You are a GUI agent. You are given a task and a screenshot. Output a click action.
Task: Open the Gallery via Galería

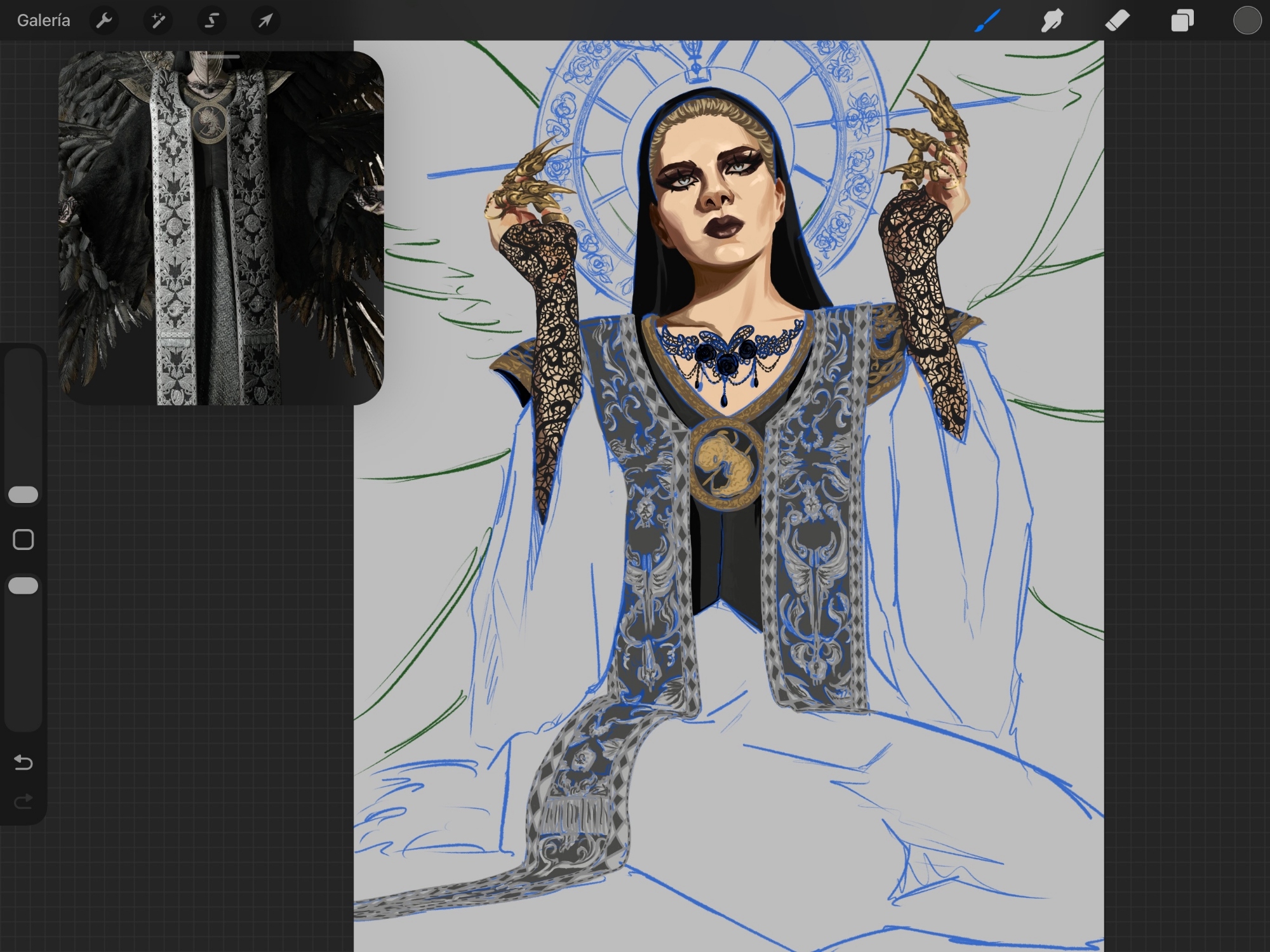43,21
